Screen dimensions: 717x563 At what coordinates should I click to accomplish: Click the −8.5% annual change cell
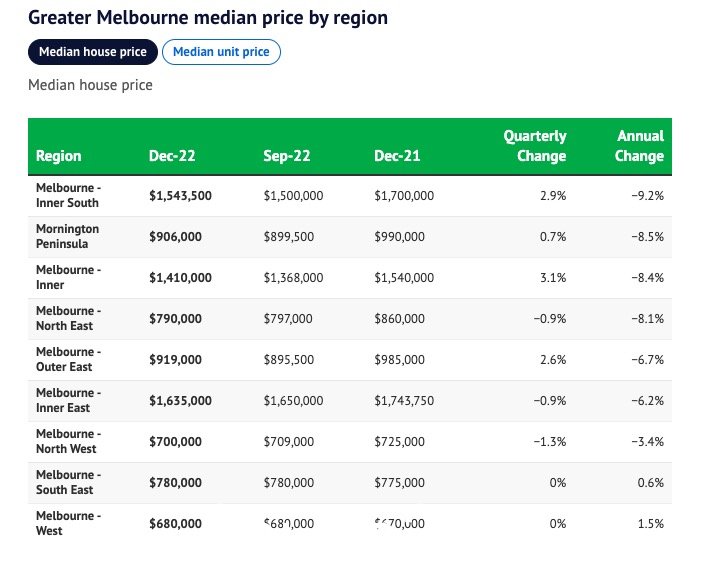(x=647, y=236)
